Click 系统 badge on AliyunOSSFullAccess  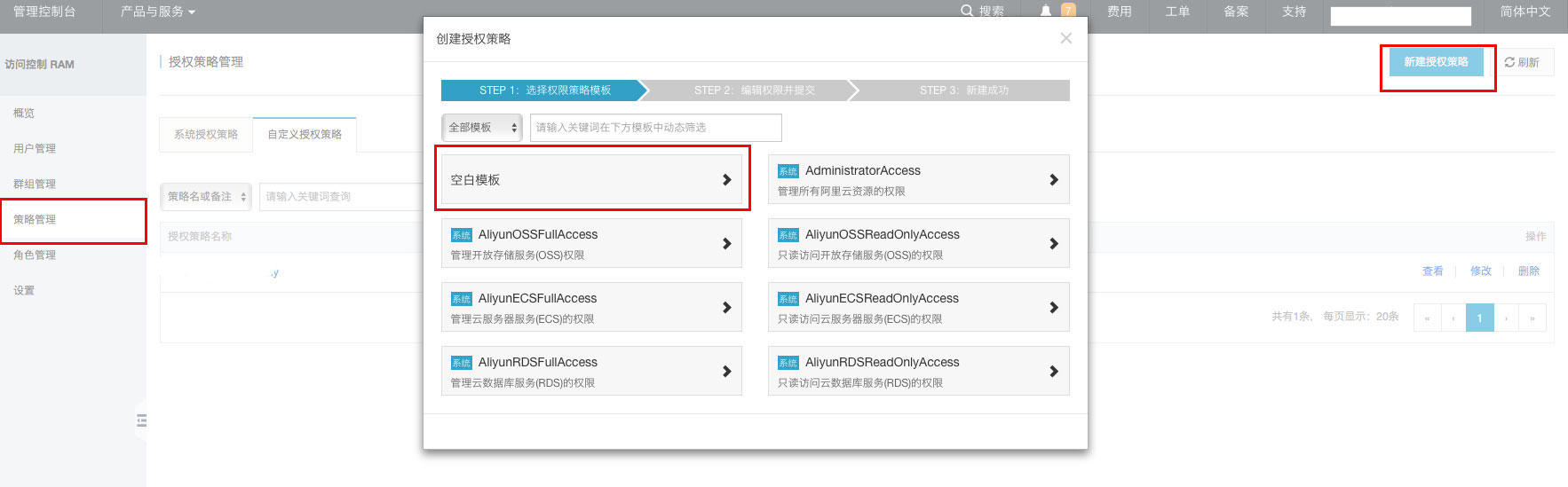pyautogui.click(x=461, y=235)
